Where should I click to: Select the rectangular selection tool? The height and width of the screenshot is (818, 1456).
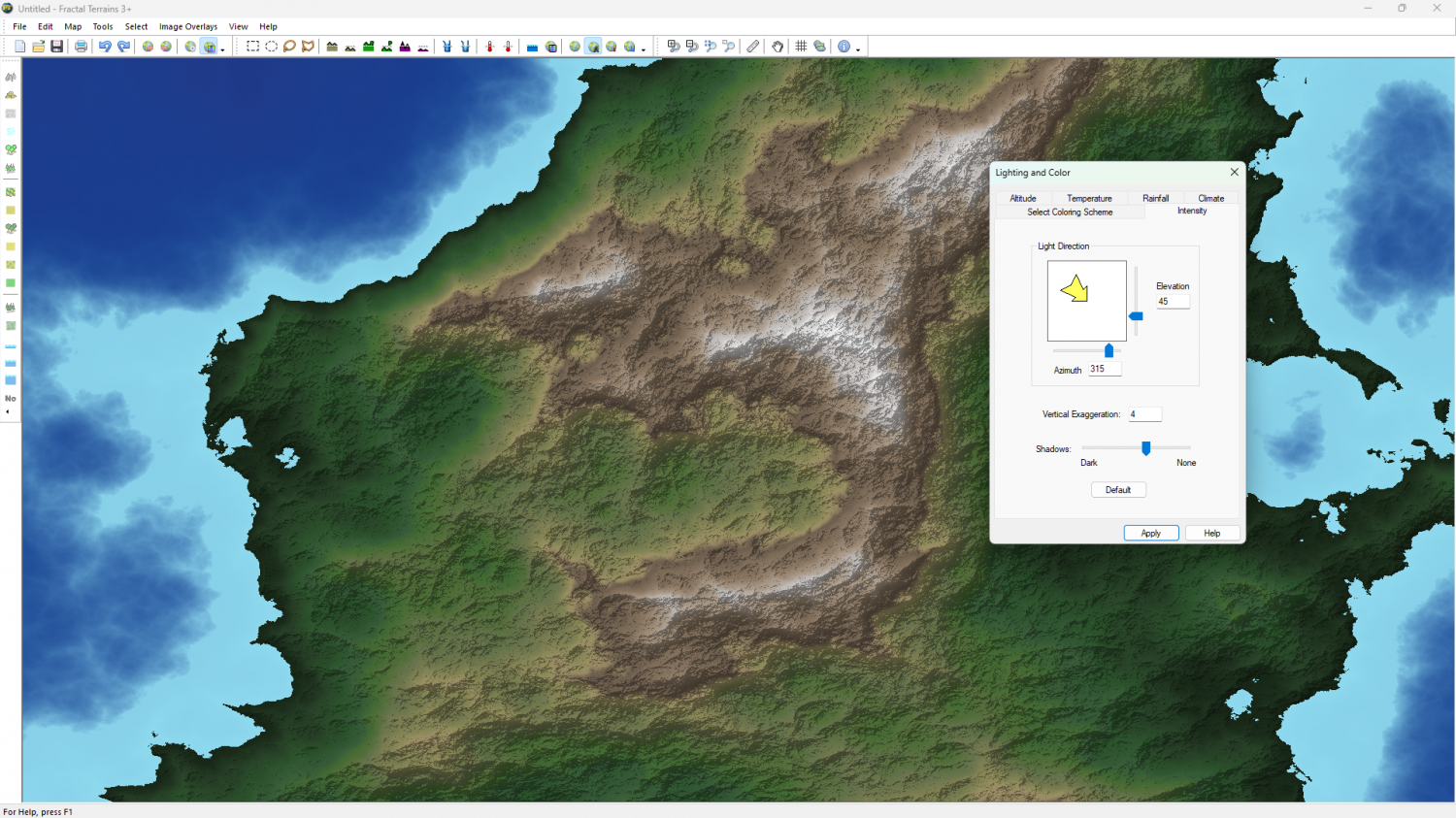(252, 47)
